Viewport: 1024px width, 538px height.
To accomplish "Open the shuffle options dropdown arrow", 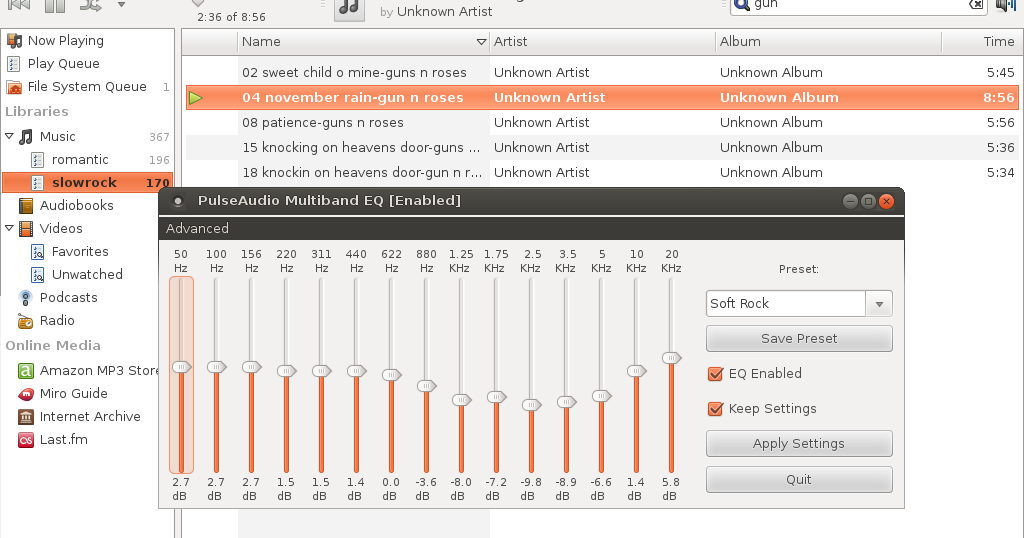I will tap(121, 5).
